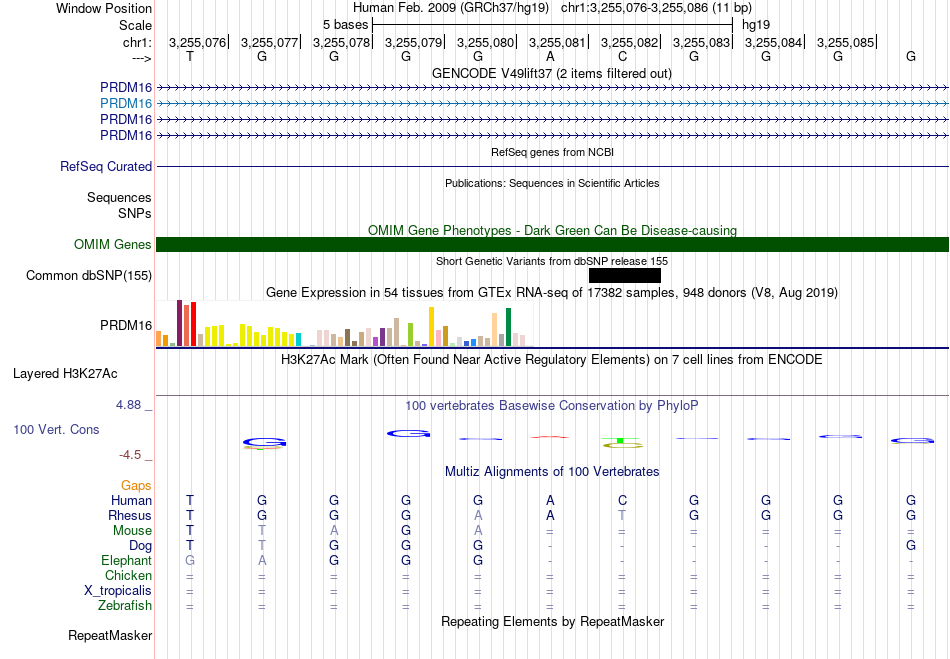Select the Chicken alignment row label
The height and width of the screenshot is (659, 950).
pos(128,575)
